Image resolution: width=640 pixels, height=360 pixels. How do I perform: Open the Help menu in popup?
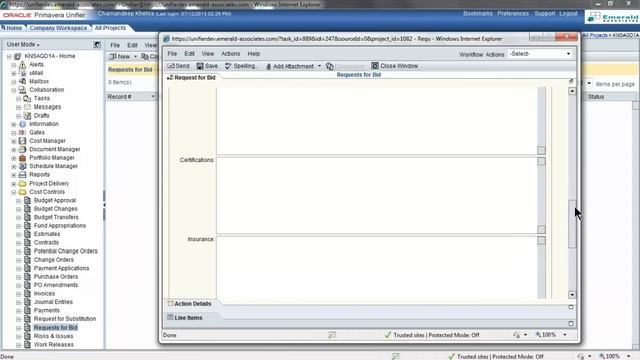(x=254, y=54)
